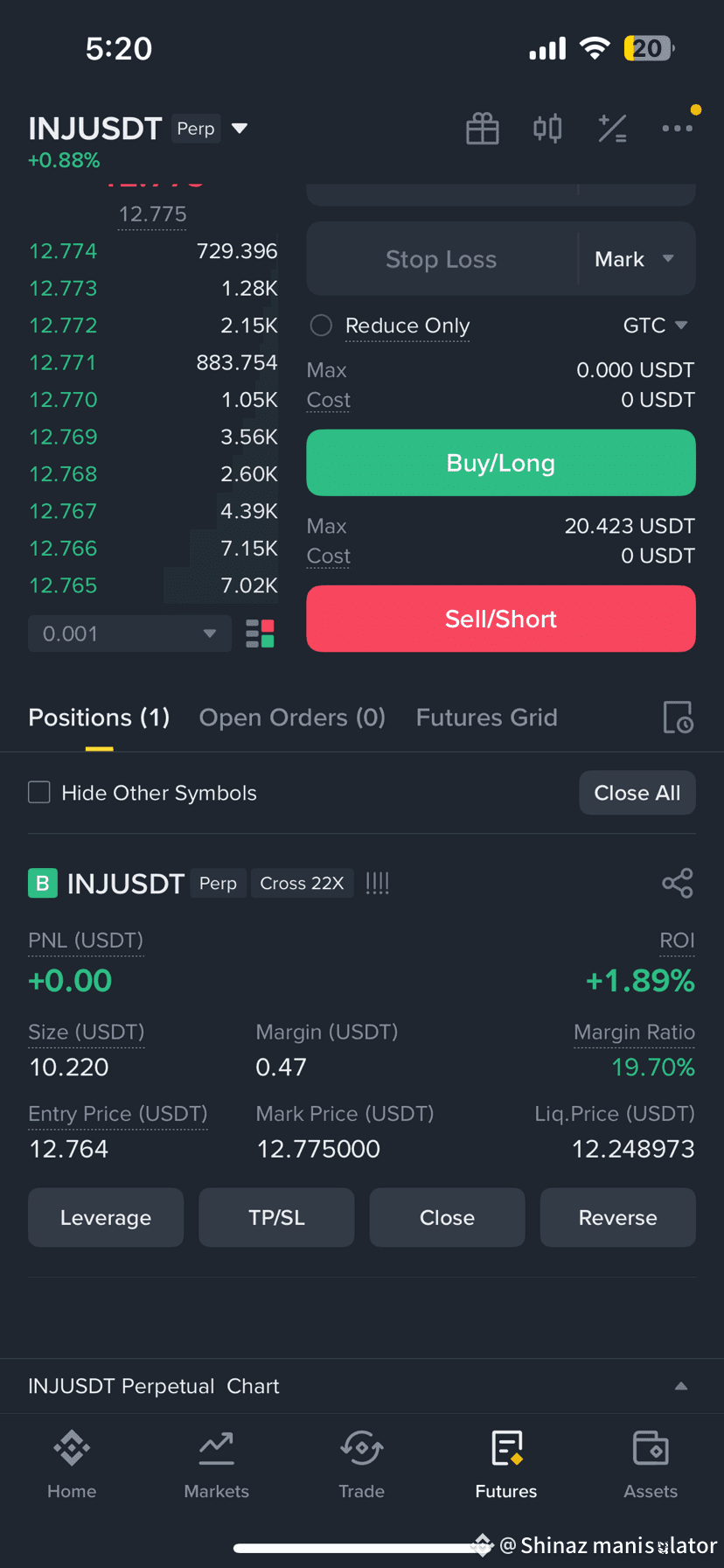The image size is (724, 1568).
Task: Open the Mark trigger type dropdown
Action: (636, 259)
